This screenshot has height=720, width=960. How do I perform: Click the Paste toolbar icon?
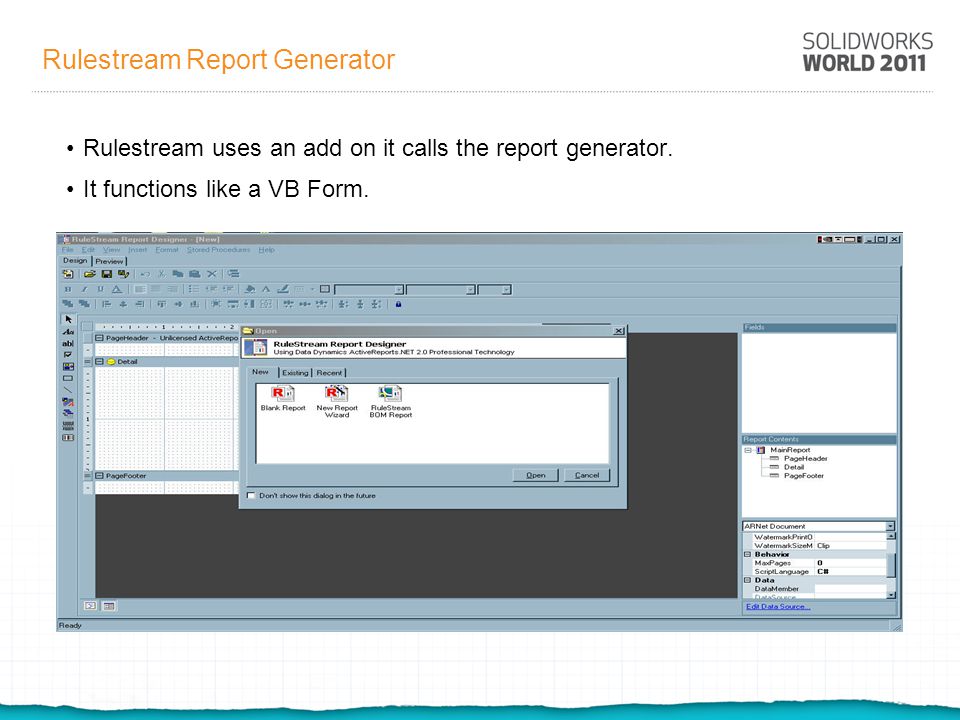tap(195, 274)
